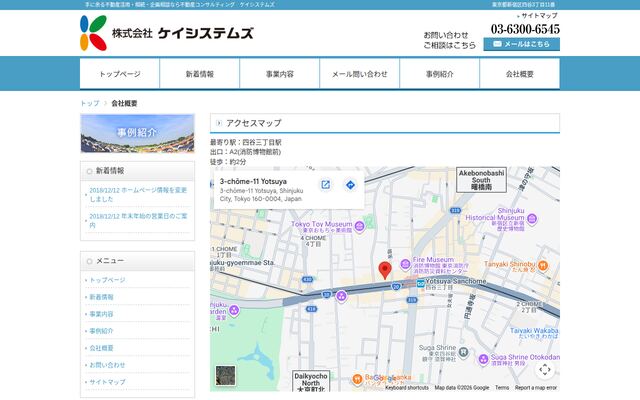
Task: Click sidebar menu link 事例紹介
Action: (x=101, y=331)
